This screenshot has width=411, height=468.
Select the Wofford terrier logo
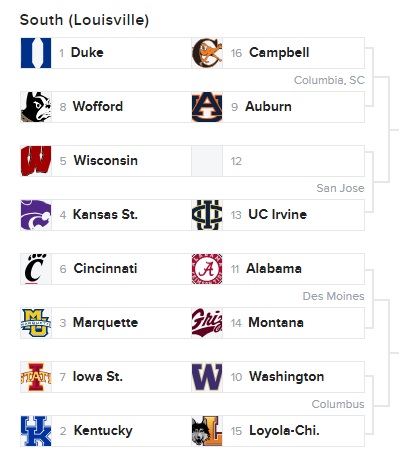[36, 107]
